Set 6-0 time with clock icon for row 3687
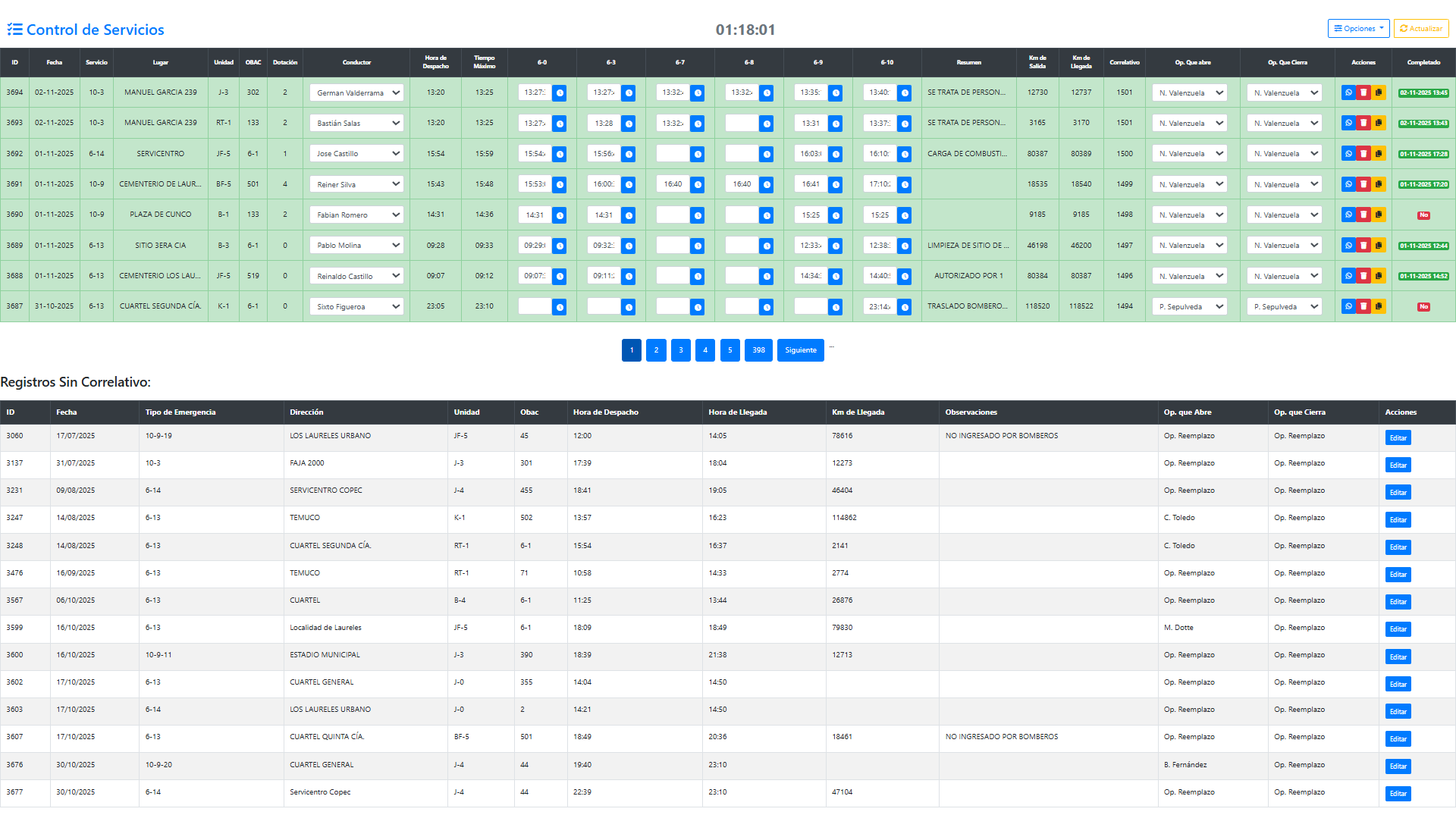Screen dimensions: 1456x815 (x=560, y=307)
